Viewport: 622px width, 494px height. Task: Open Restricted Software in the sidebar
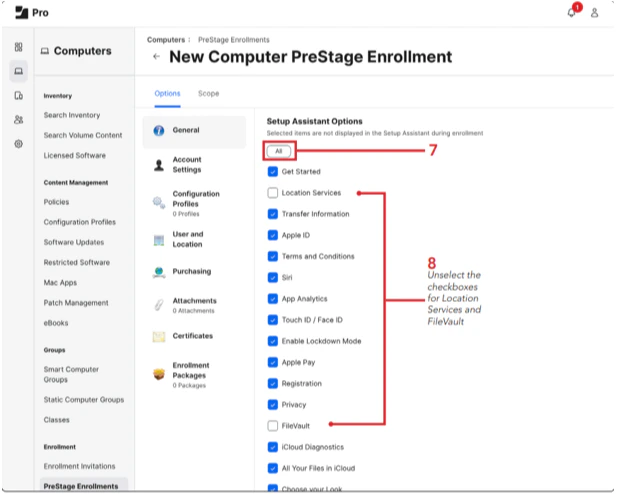tap(77, 263)
